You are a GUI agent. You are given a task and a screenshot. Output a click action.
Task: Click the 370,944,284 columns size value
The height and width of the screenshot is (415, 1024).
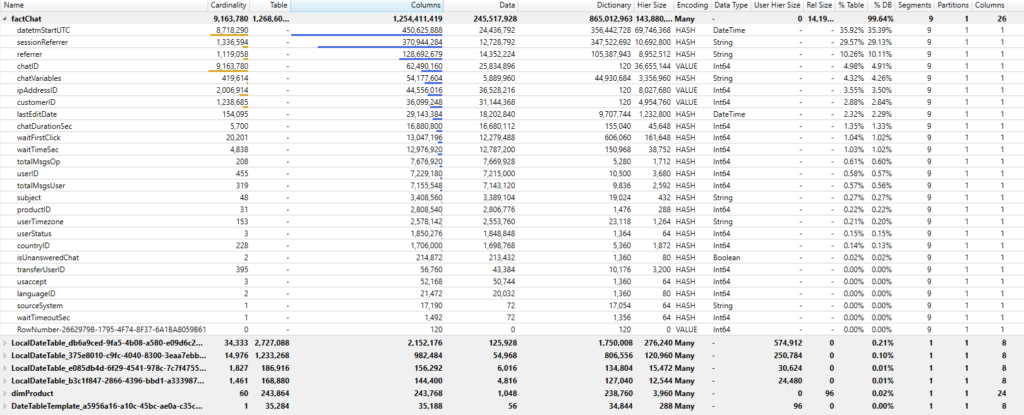point(422,42)
